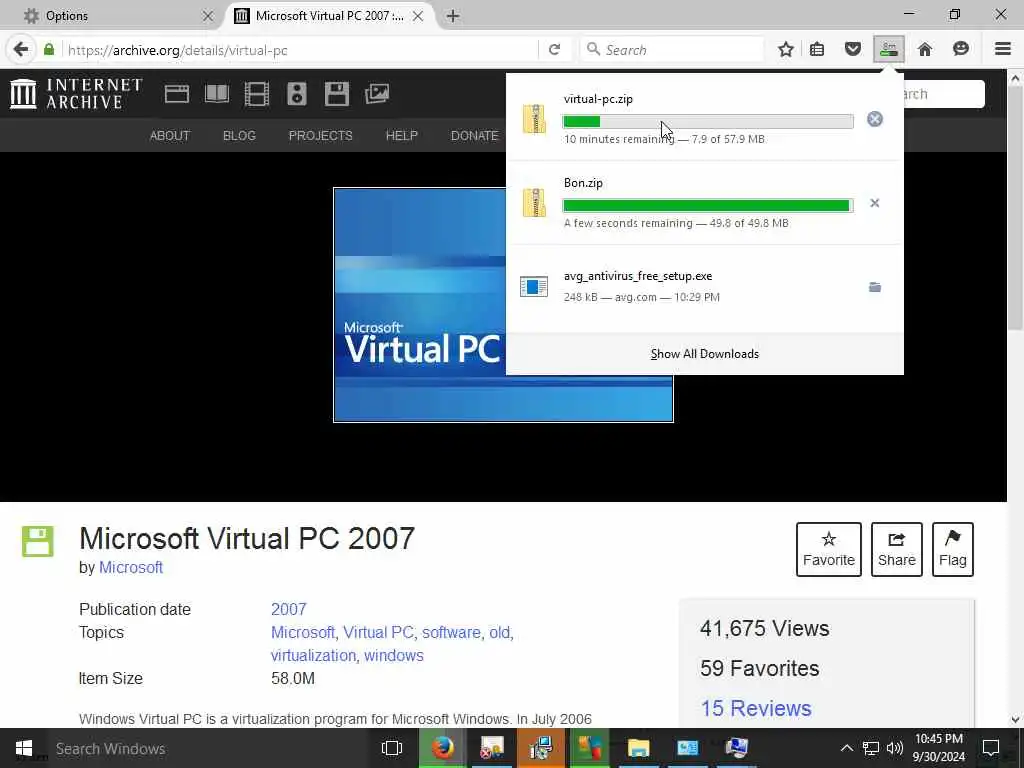The image size is (1024, 768).
Task: Open the Microsoft author link
Action: 131,568
